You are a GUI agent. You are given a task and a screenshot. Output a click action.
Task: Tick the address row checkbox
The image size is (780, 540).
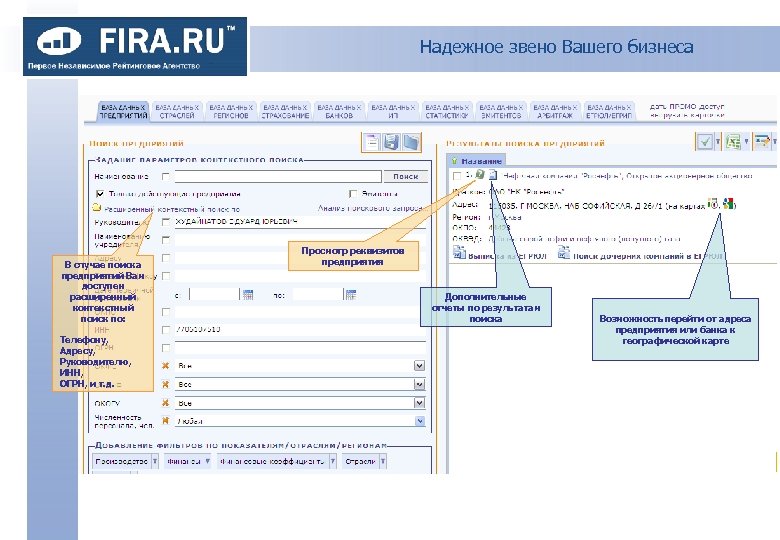click(x=166, y=258)
